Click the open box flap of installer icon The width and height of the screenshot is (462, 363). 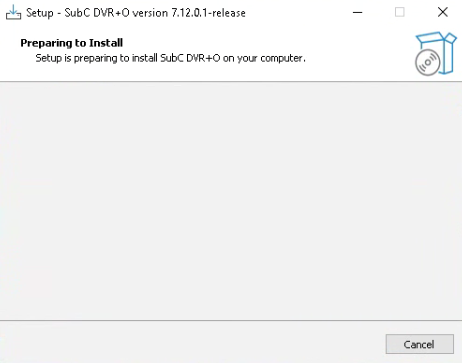[437, 38]
